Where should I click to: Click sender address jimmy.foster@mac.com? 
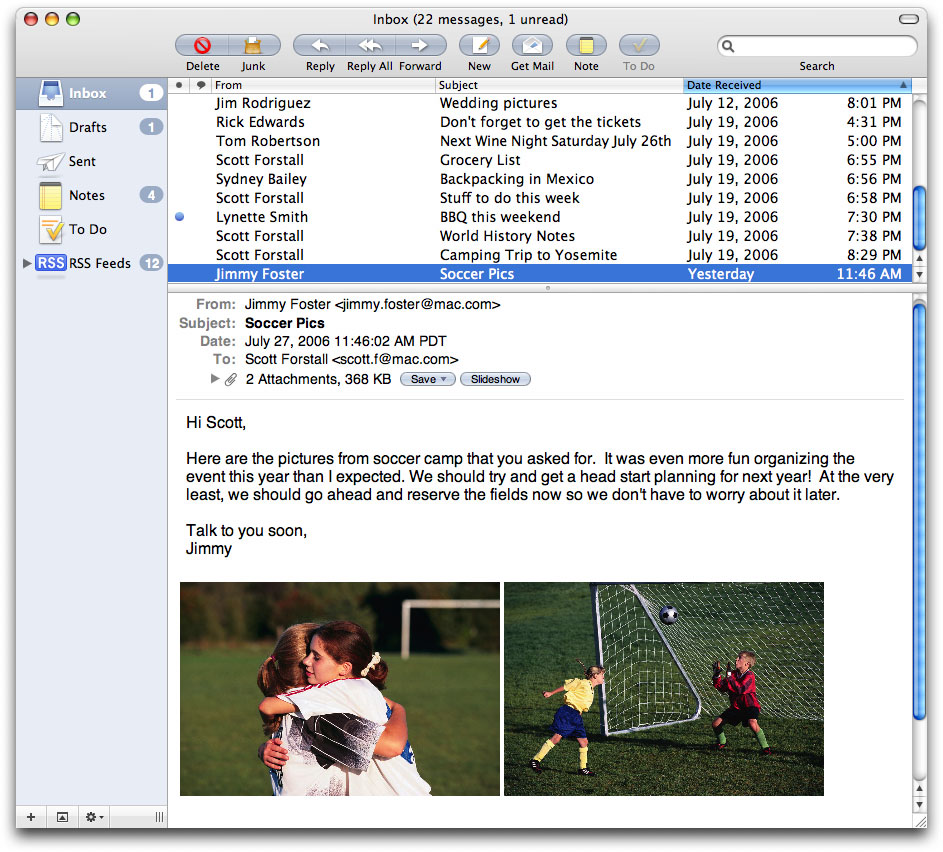click(417, 304)
